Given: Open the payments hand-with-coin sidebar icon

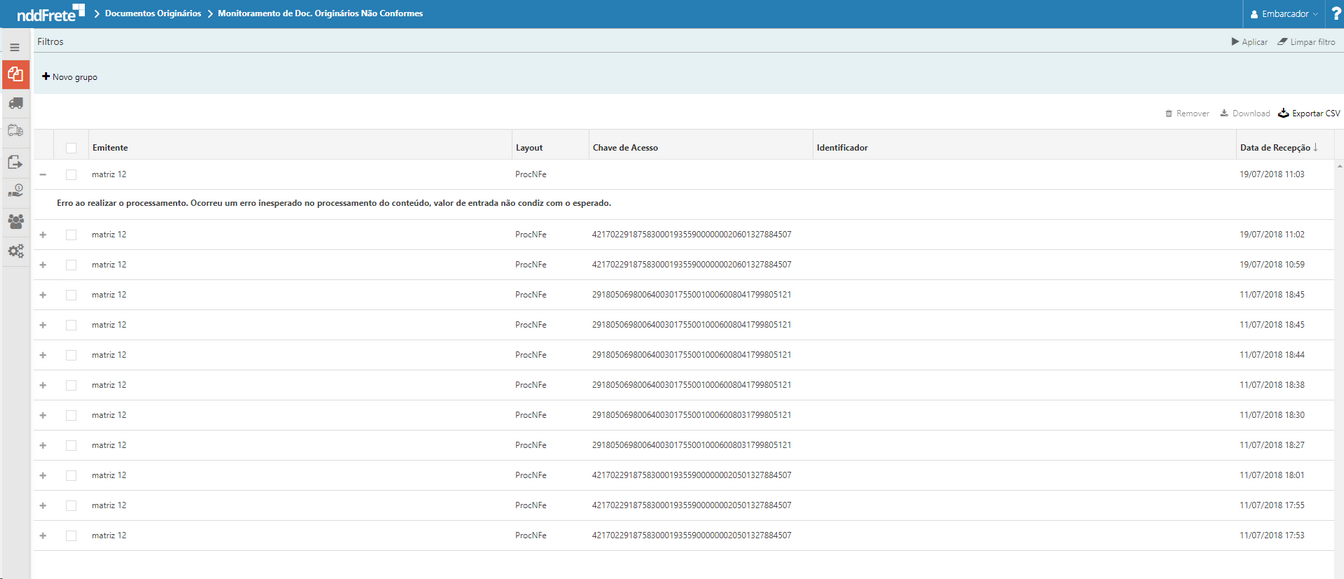Looking at the screenshot, I should click(x=15, y=190).
